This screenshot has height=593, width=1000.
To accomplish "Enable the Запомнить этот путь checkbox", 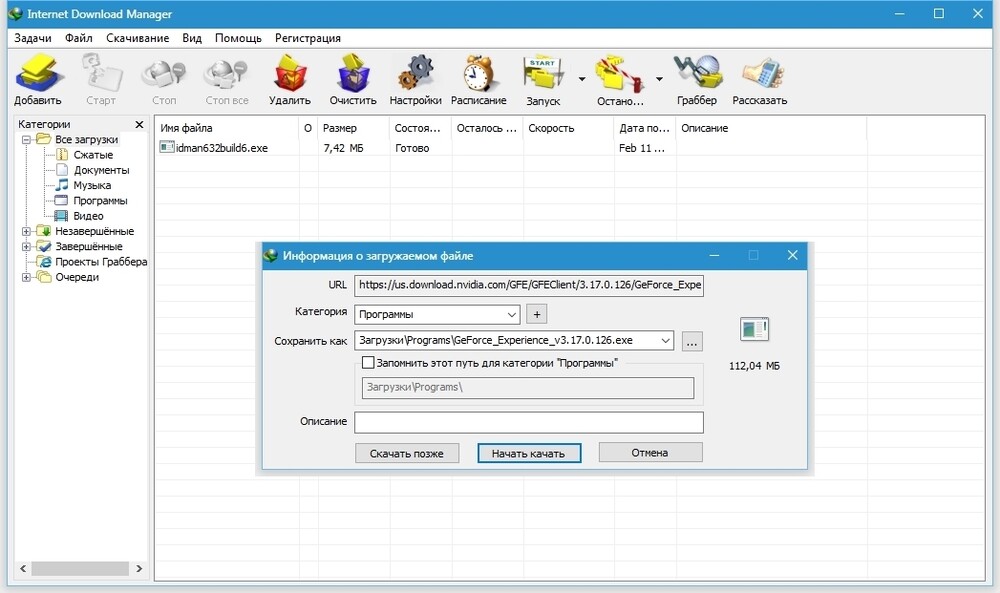I will [x=368, y=363].
